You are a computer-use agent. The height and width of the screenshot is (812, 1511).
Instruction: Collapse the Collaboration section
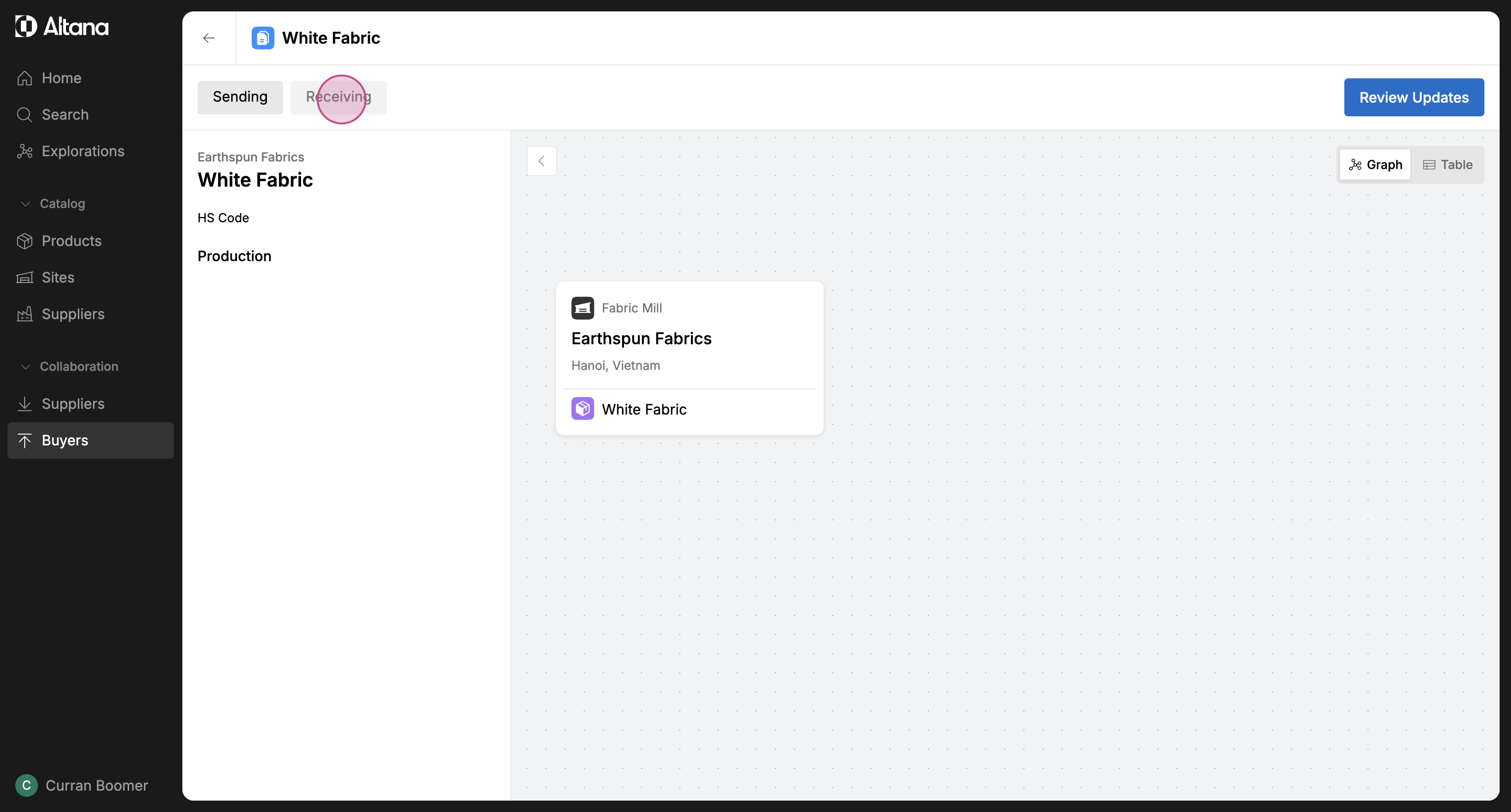coord(25,367)
